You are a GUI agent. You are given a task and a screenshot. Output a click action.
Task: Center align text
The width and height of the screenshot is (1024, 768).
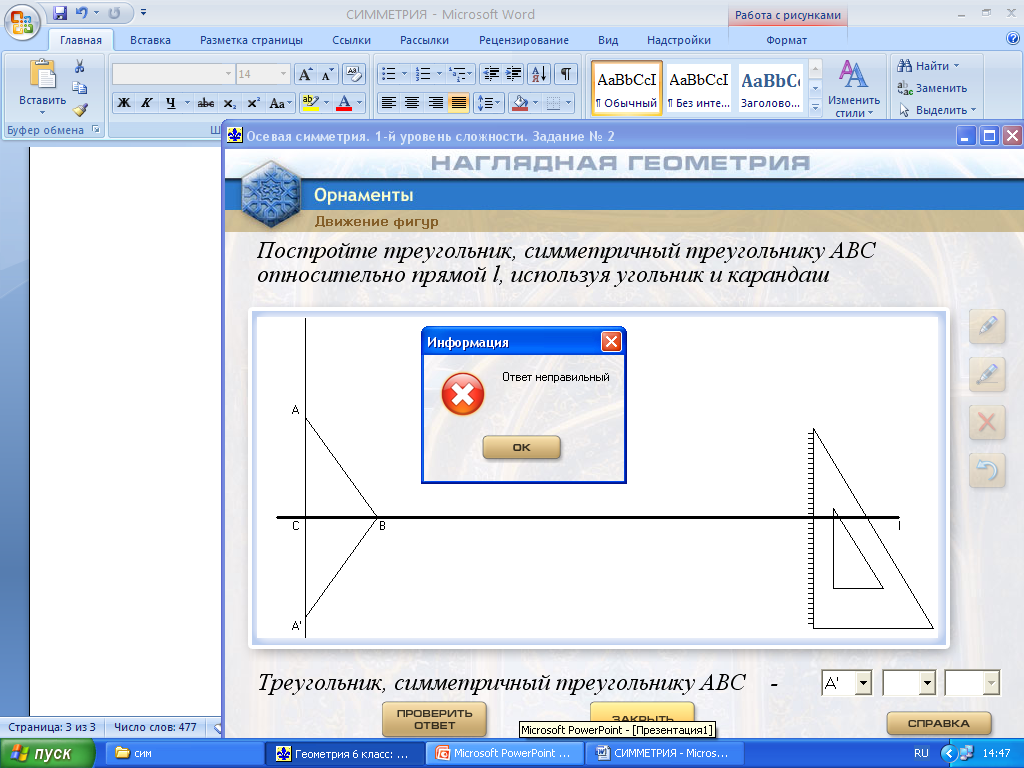click(x=411, y=103)
